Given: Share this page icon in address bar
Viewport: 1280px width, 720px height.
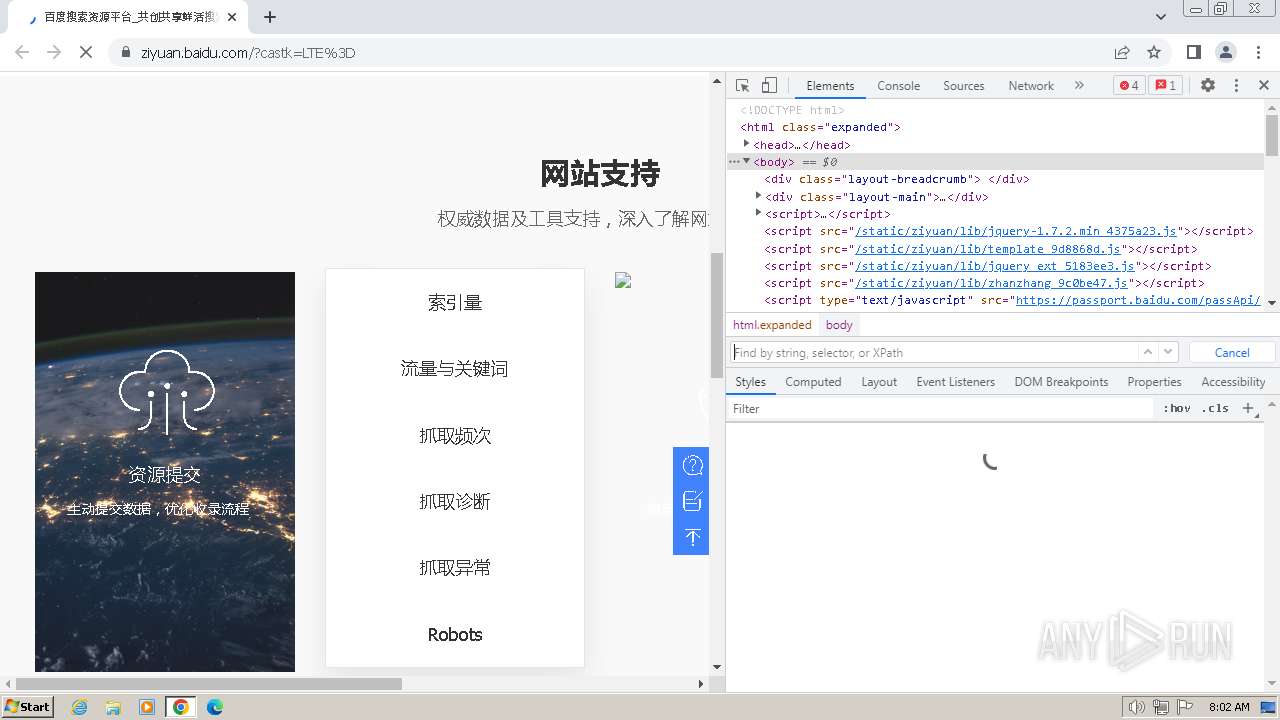Looking at the screenshot, I should (1122, 52).
